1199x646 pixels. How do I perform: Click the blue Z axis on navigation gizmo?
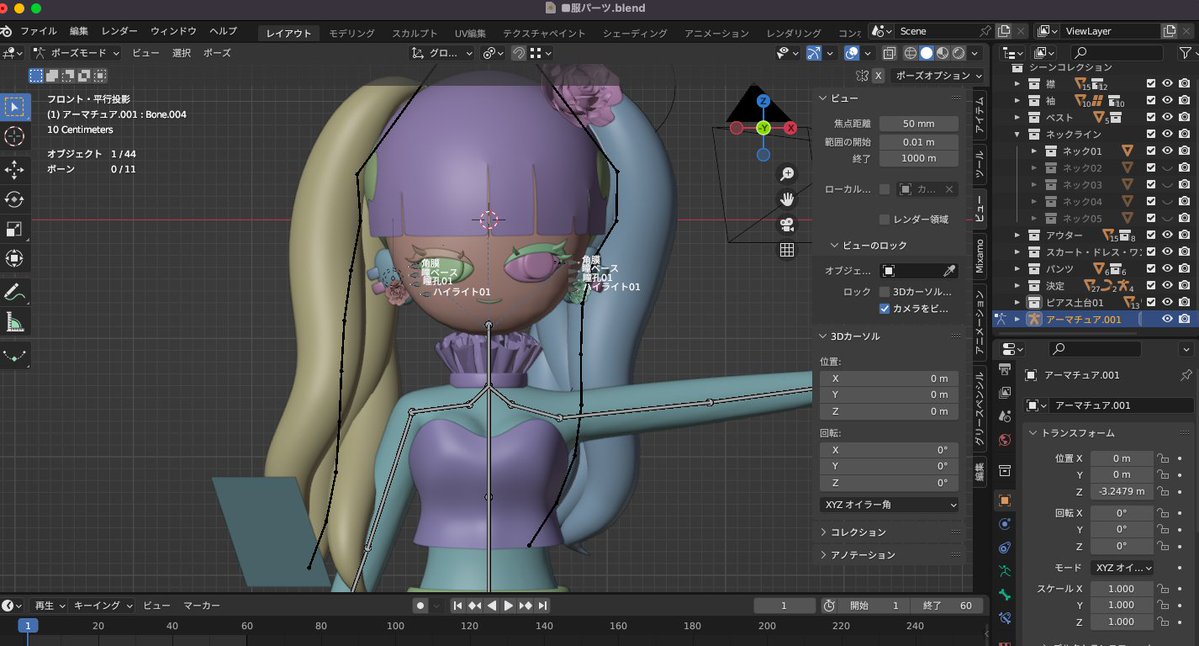click(x=763, y=101)
